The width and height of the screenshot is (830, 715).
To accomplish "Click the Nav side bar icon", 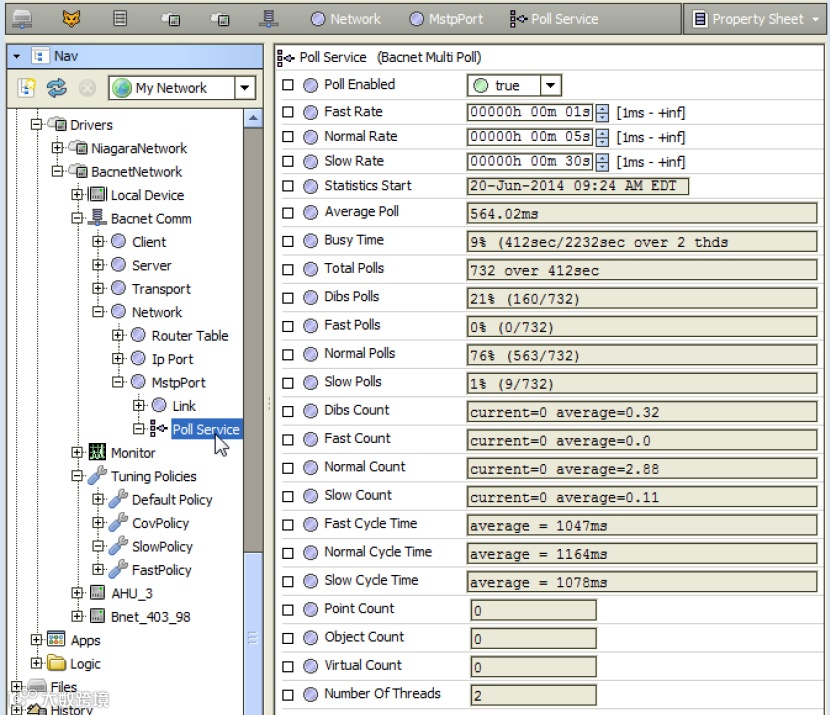I will [41, 56].
